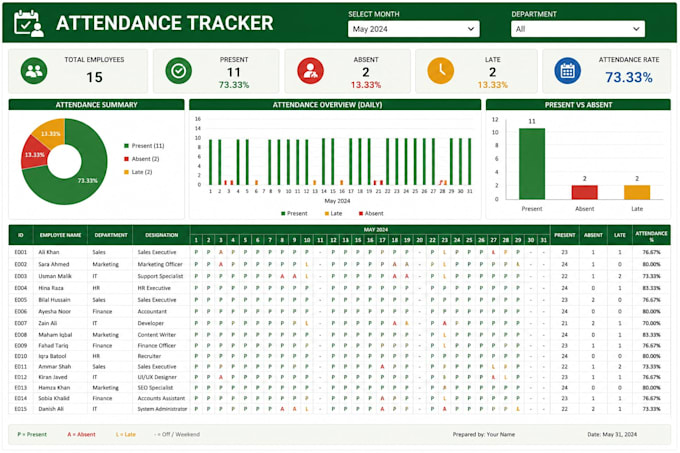This screenshot has width=680, height=453.
Task: Select the red Absent legend swatch in summary
Action: [127, 159]
